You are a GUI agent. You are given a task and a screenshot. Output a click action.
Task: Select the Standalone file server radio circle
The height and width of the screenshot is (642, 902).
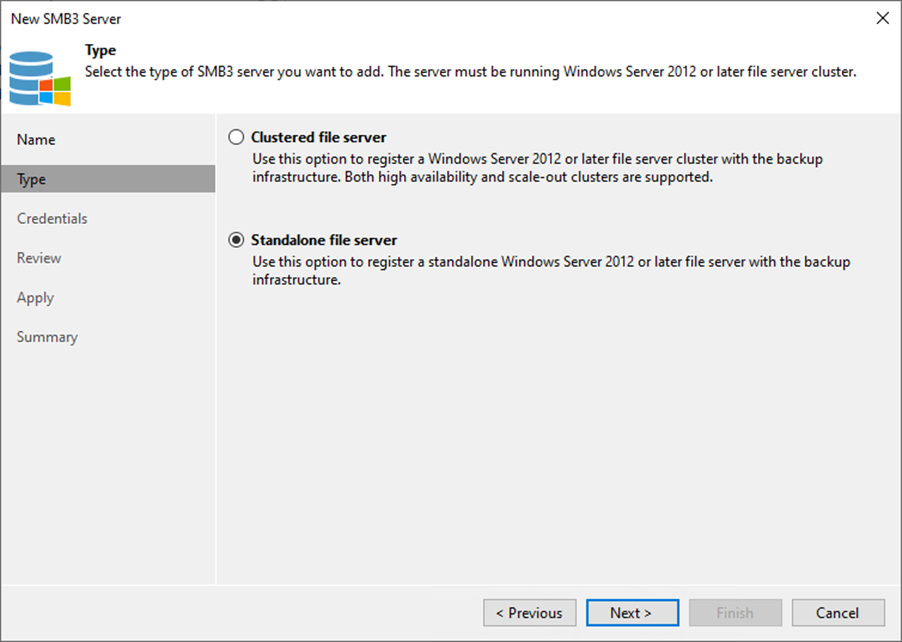pyautogui.click(x=236, y=240)
